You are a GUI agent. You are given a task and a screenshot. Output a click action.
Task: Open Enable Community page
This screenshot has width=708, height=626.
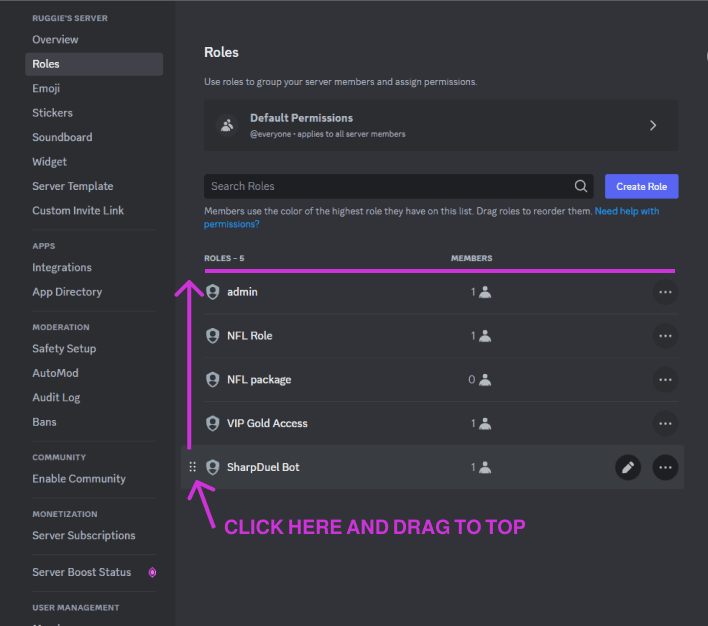(x=79, y=479)
